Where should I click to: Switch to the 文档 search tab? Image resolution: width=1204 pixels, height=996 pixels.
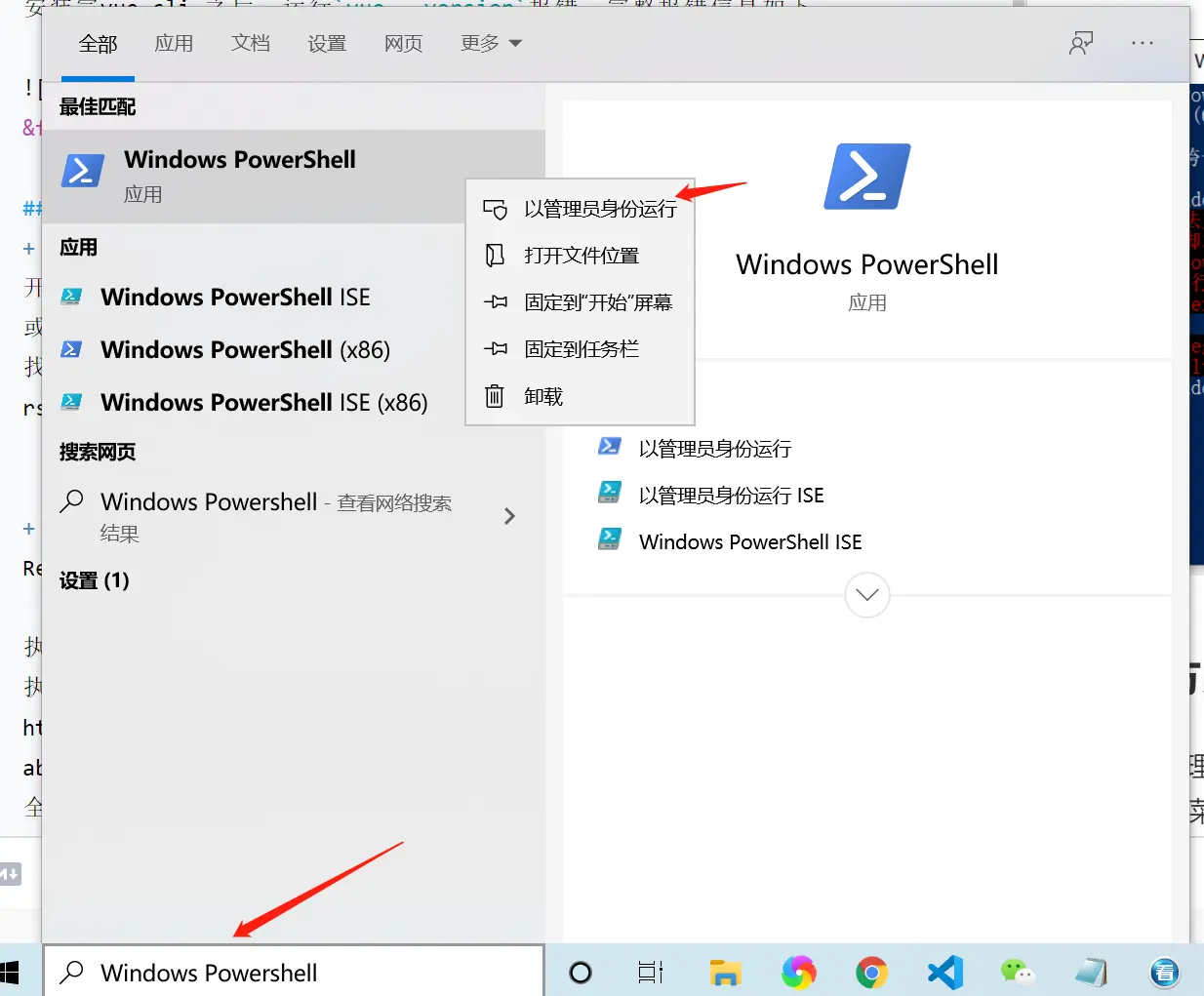tap(251, 44)
